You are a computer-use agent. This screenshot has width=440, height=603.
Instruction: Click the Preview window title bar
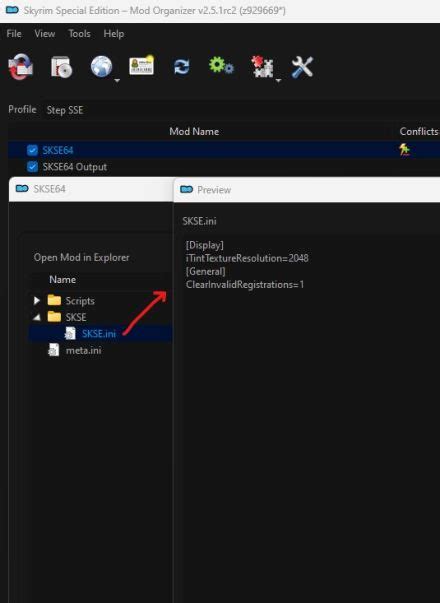tap(307, 190)
